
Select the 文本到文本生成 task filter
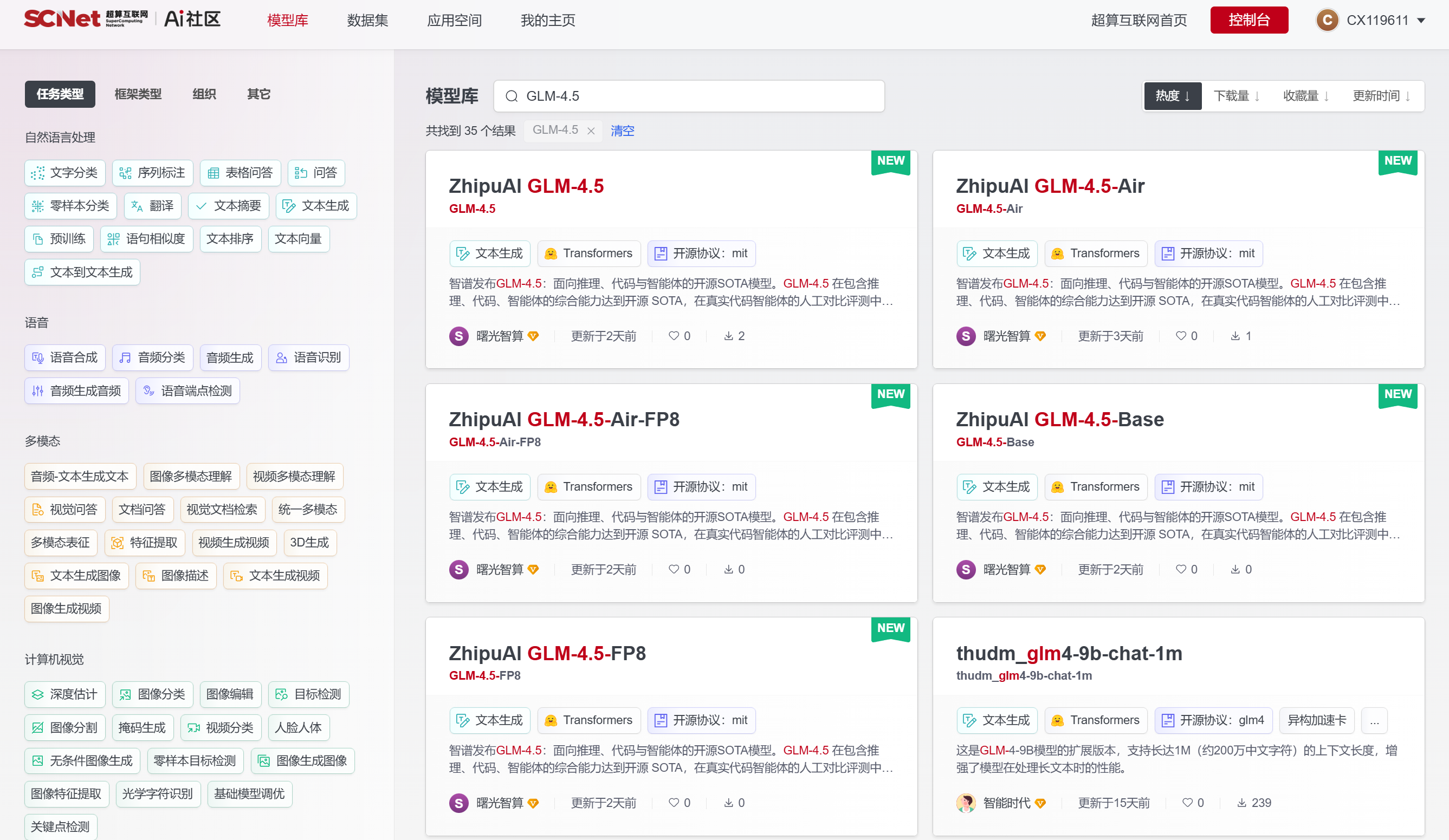82,272
